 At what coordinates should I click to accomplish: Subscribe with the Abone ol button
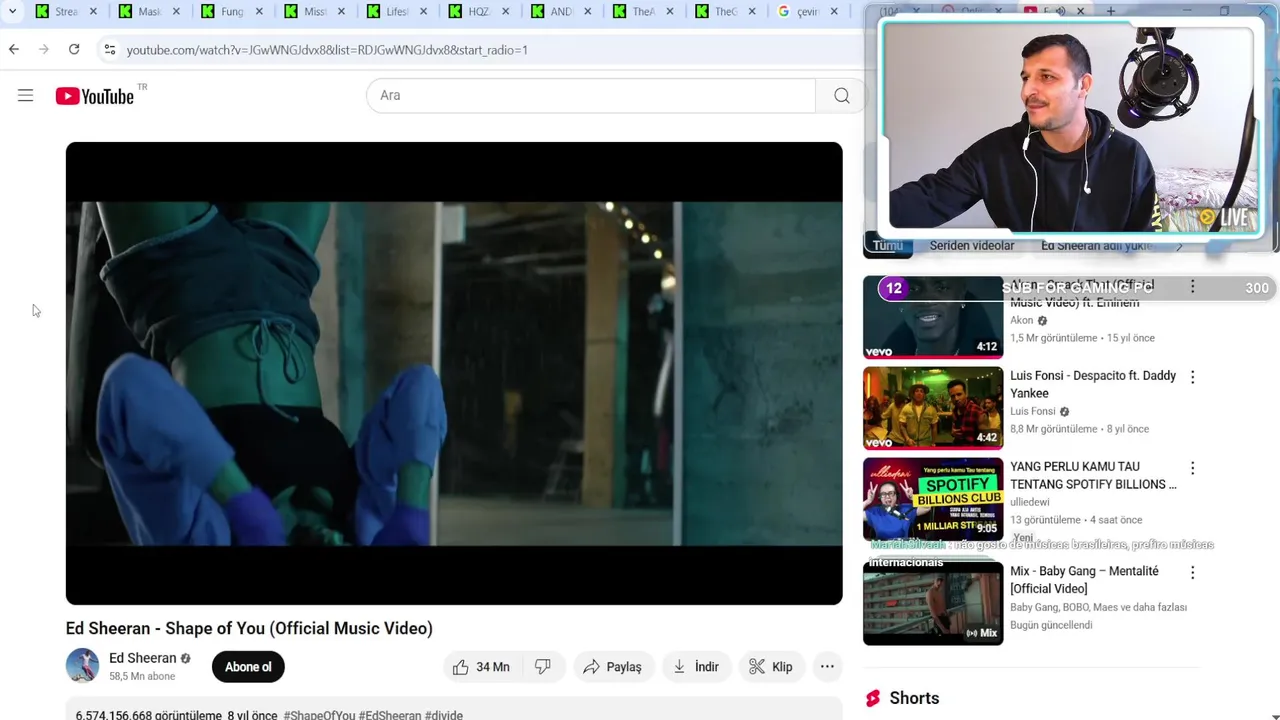(x=248, y=667)
